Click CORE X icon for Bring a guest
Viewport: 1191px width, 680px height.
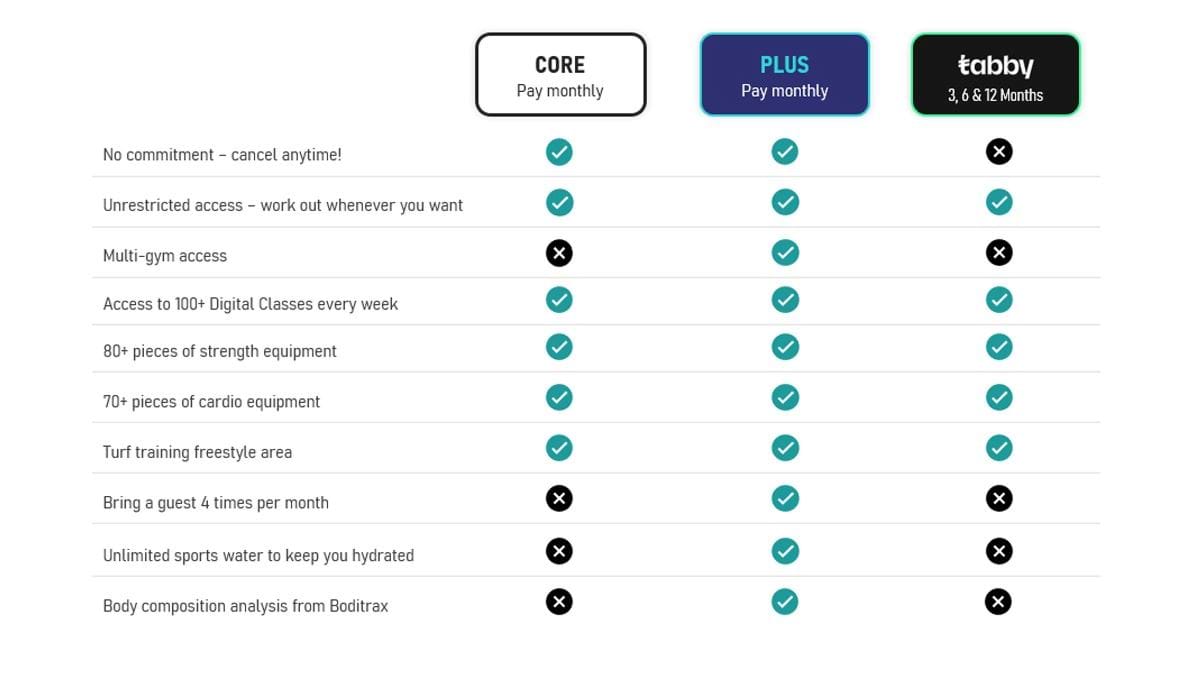pyautogui.click(x=559, y=498)
